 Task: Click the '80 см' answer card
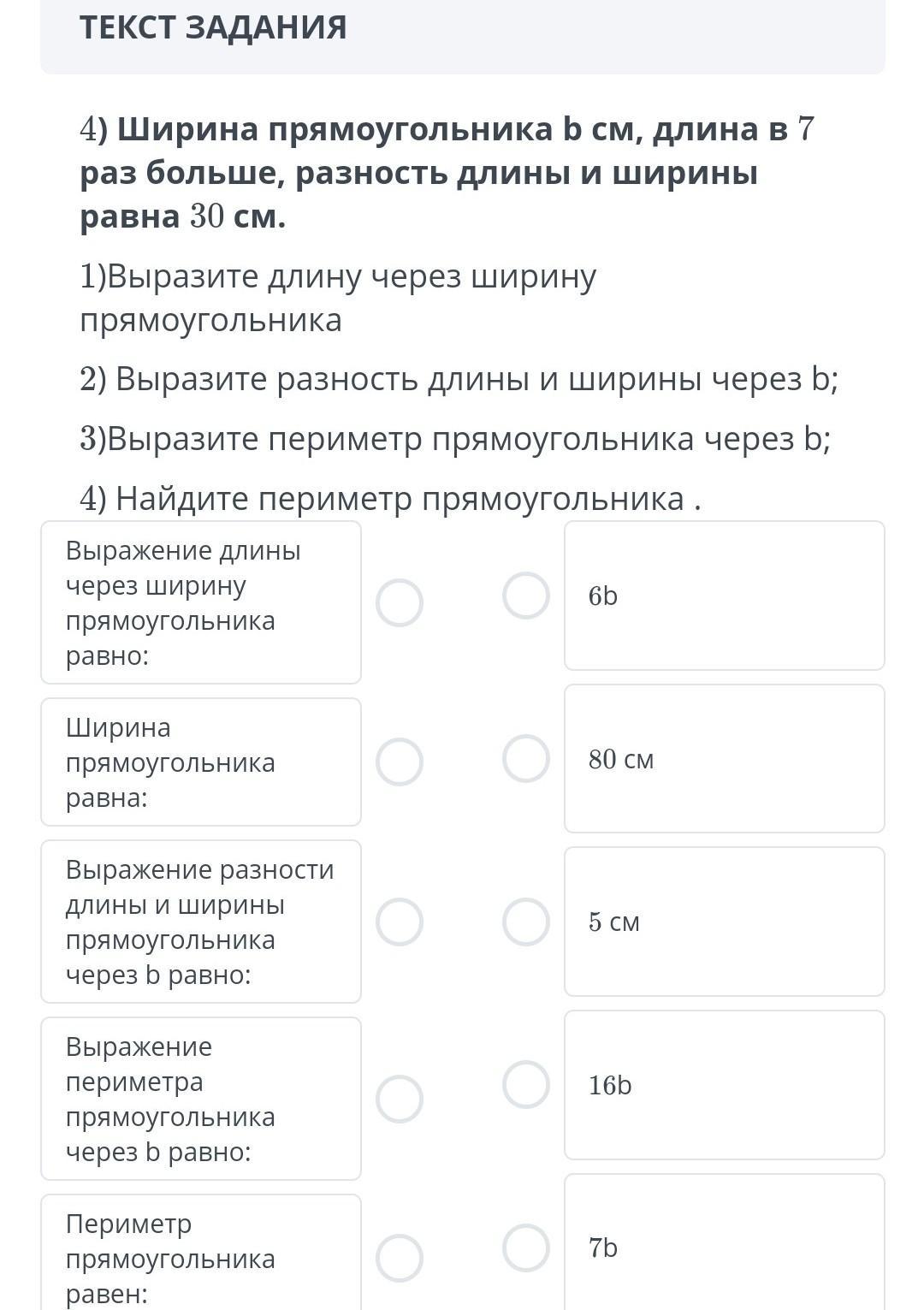724,758
